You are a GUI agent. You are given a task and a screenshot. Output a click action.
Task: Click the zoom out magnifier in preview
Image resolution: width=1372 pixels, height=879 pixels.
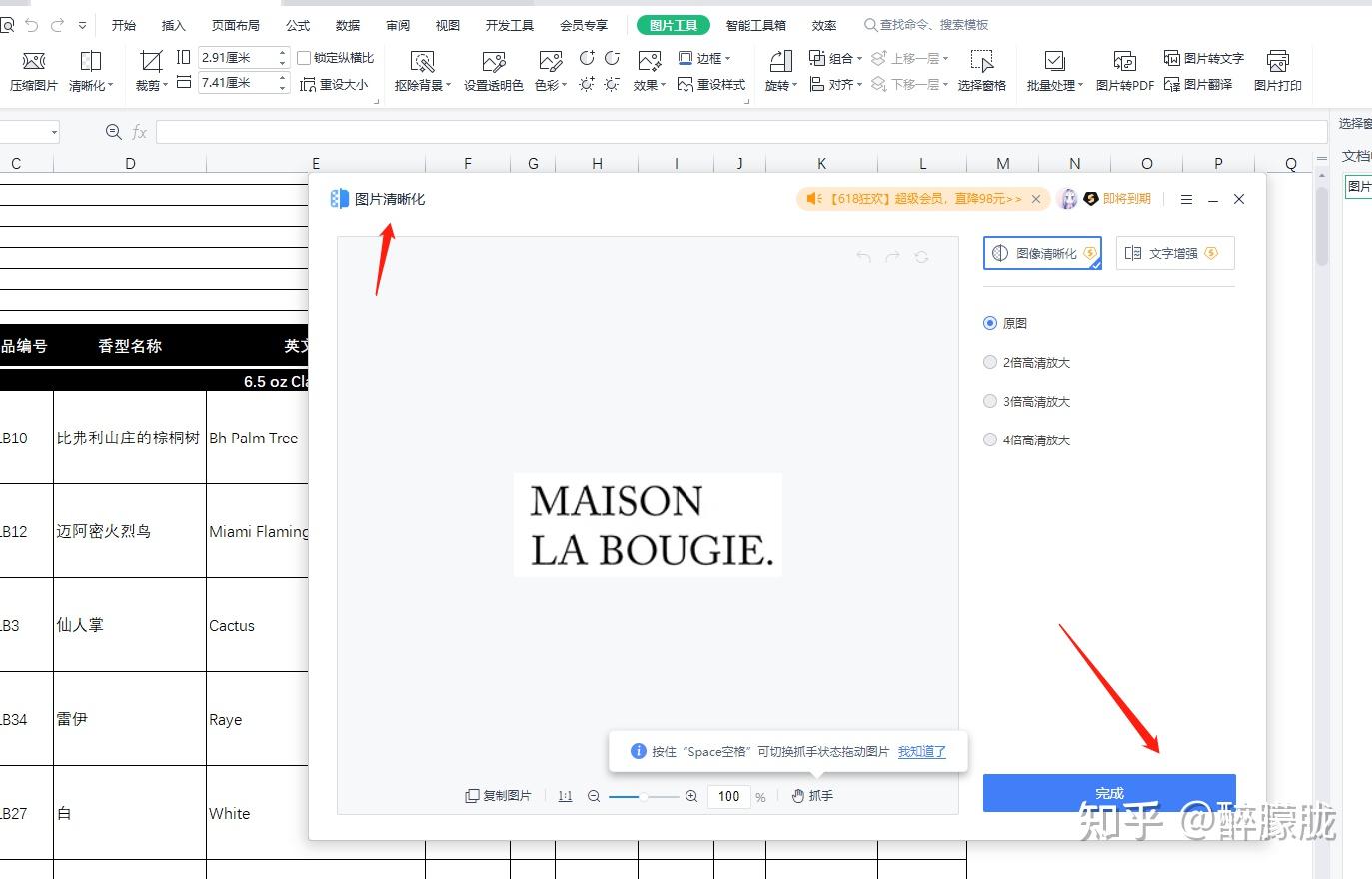[x=594, y=796]
